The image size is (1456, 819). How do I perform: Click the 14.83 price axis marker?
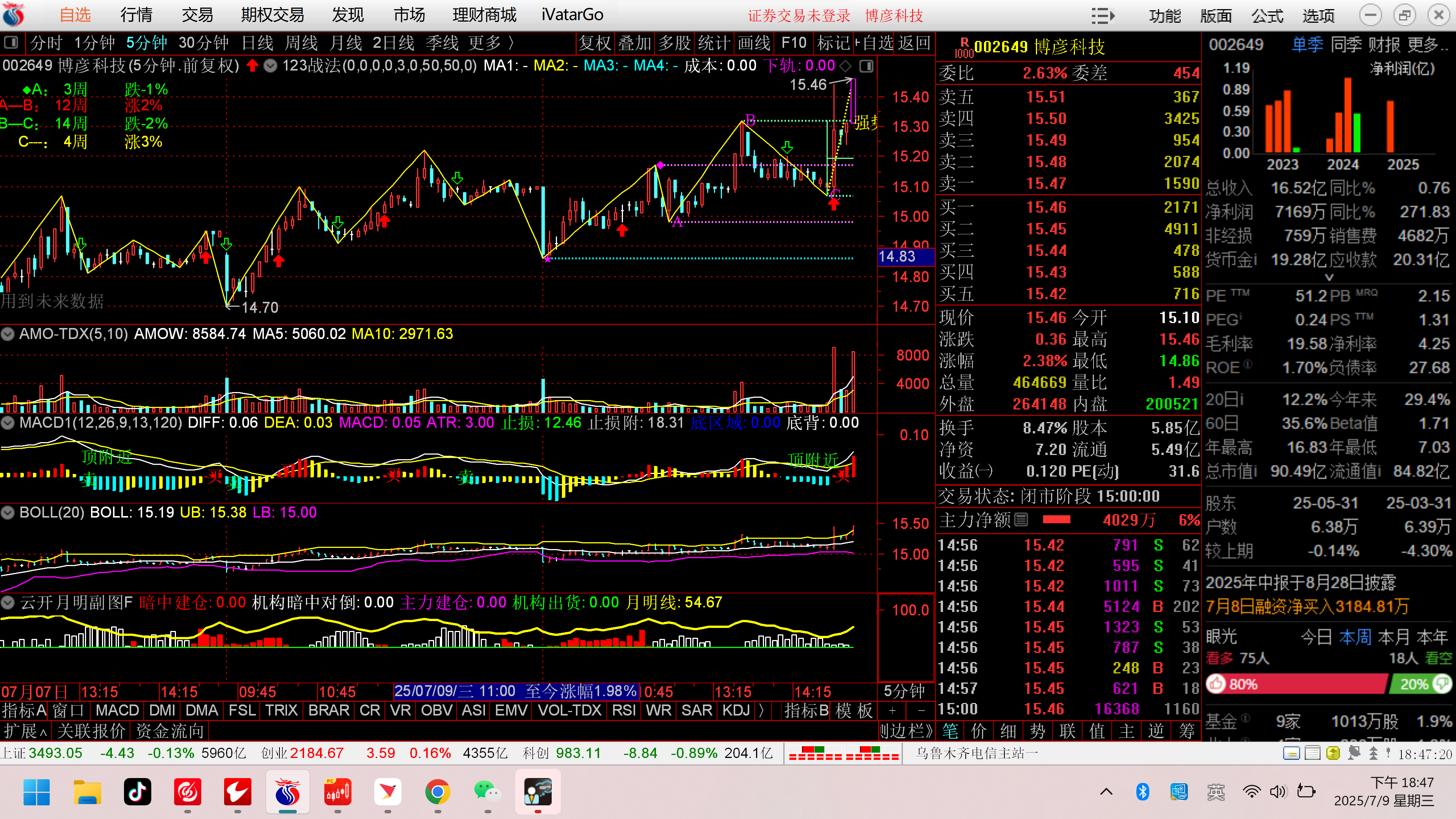(x=905, y=257)
